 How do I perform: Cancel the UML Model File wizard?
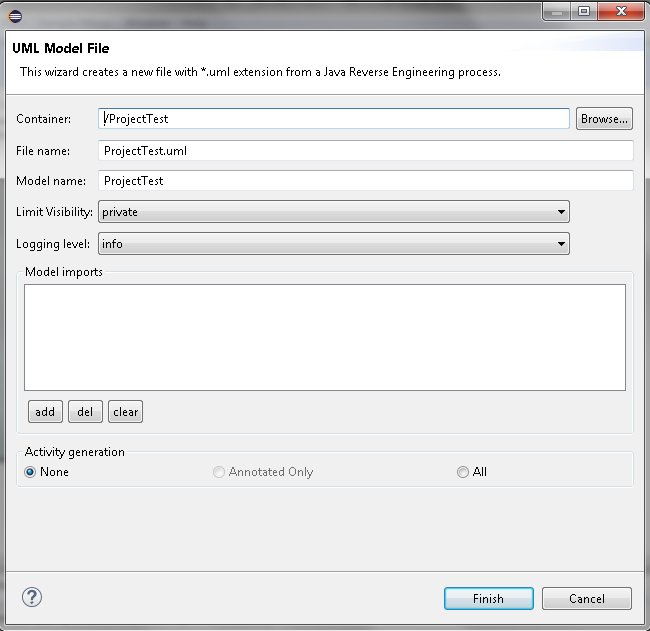[587, 598]
